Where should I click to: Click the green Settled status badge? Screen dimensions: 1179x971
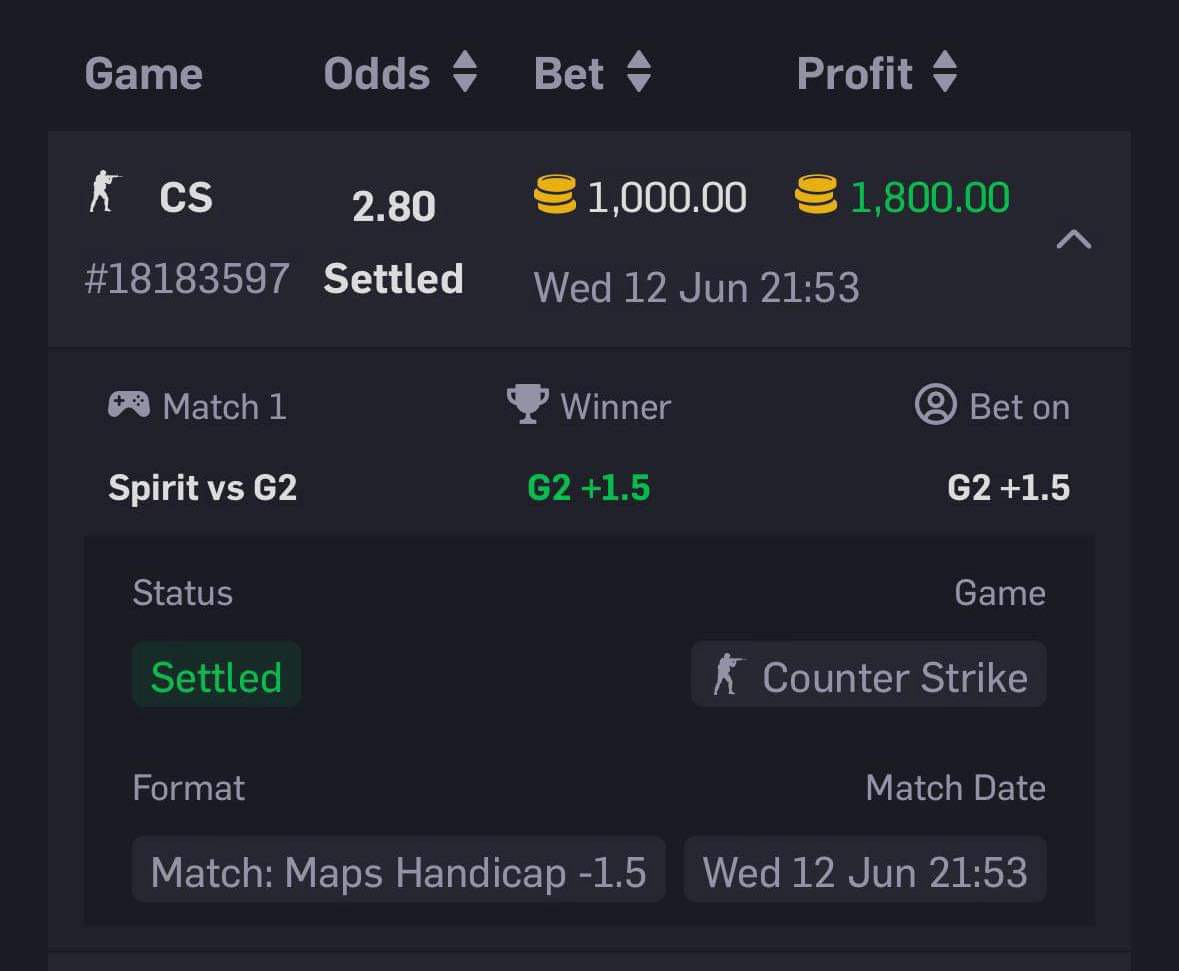217,675
